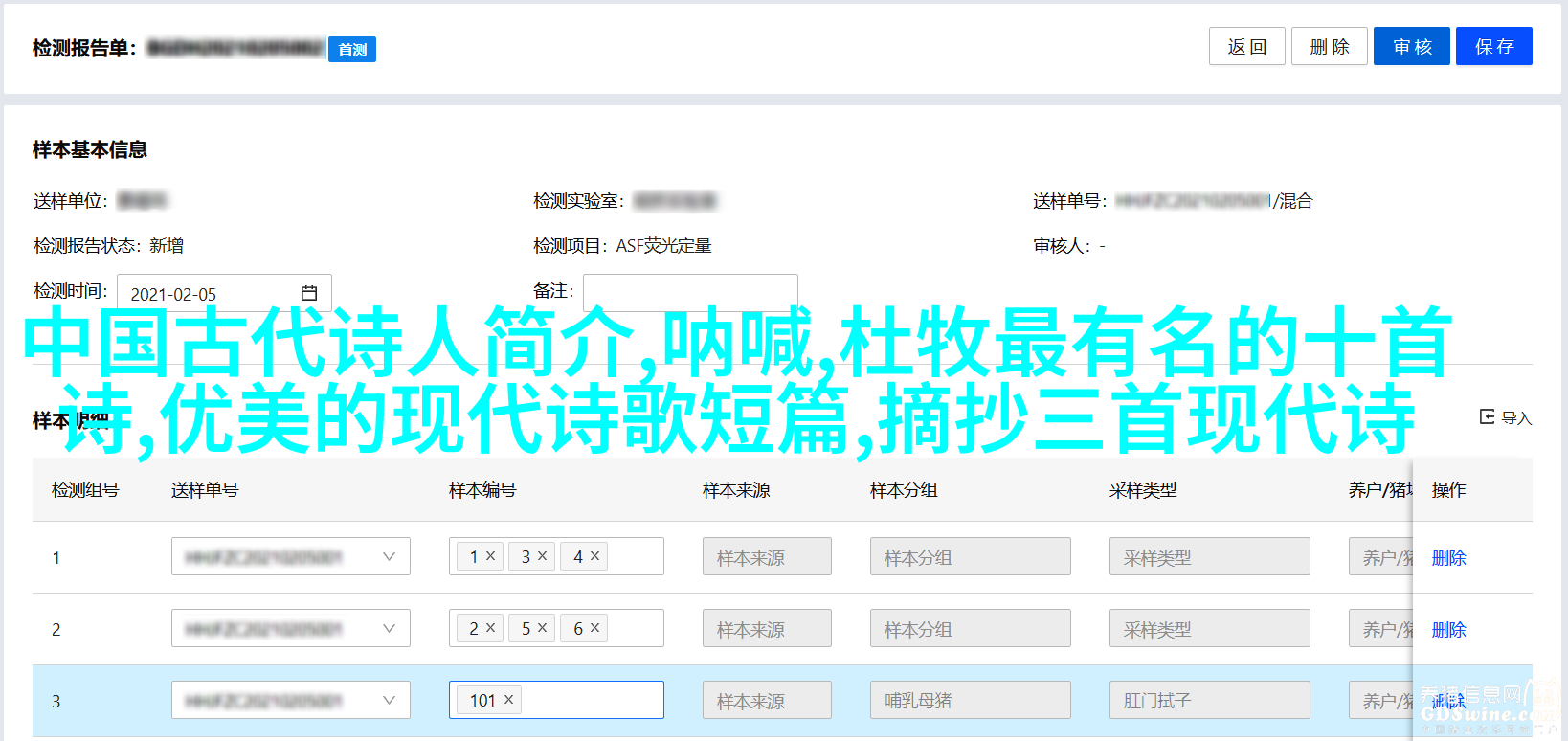Click group number 1 cell
This screenshot has width=1568, height=741.
(x=56, y=557)
